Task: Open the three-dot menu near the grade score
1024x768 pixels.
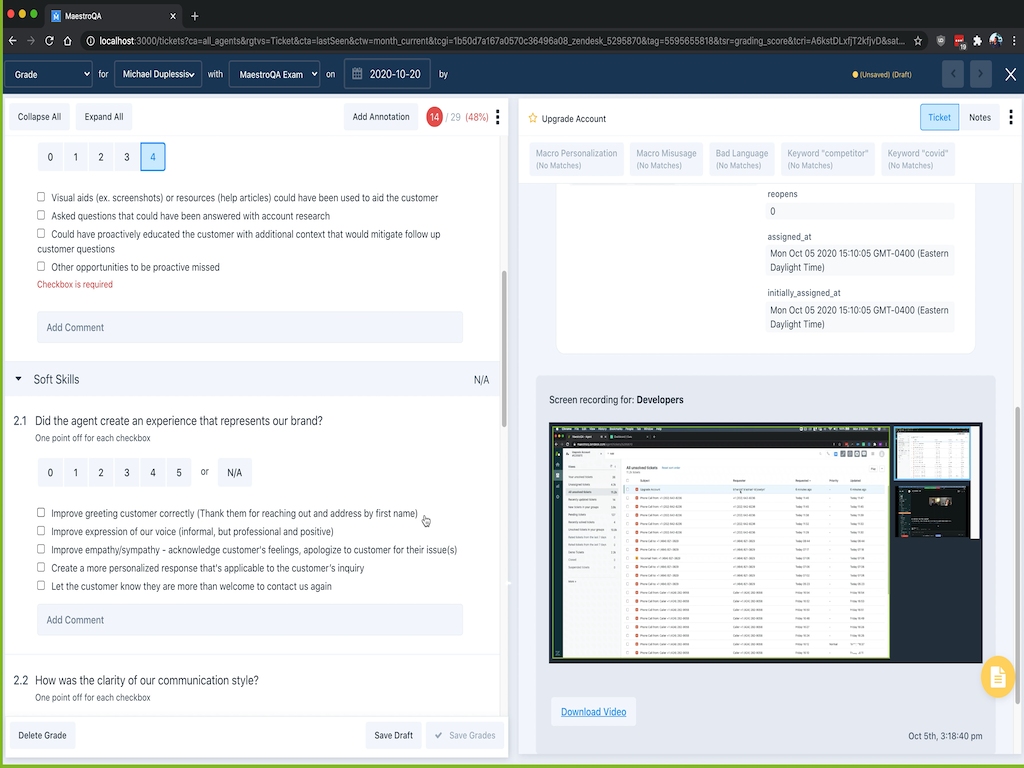Action: click(497, 117)
